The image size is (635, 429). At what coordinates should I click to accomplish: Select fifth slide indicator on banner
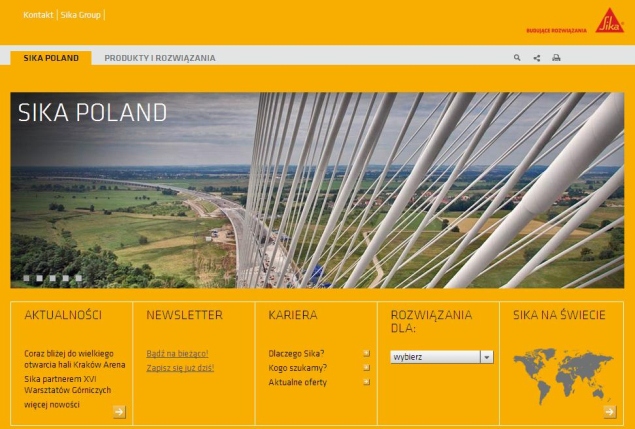79,278
